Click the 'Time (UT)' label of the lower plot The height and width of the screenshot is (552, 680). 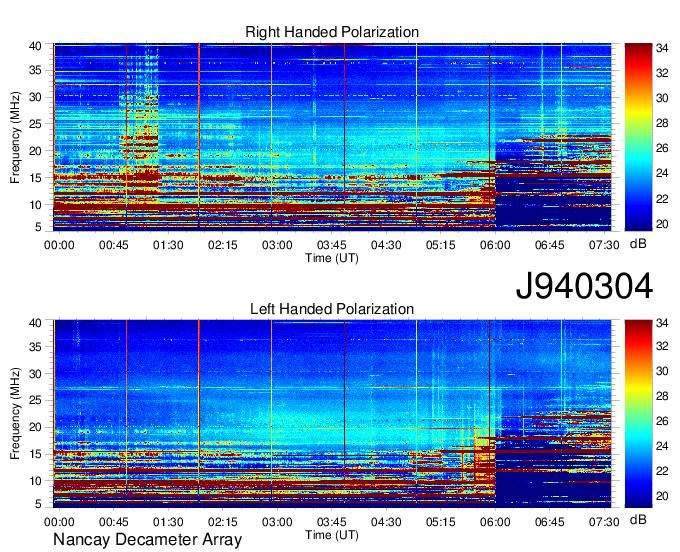tap(332, 535)
